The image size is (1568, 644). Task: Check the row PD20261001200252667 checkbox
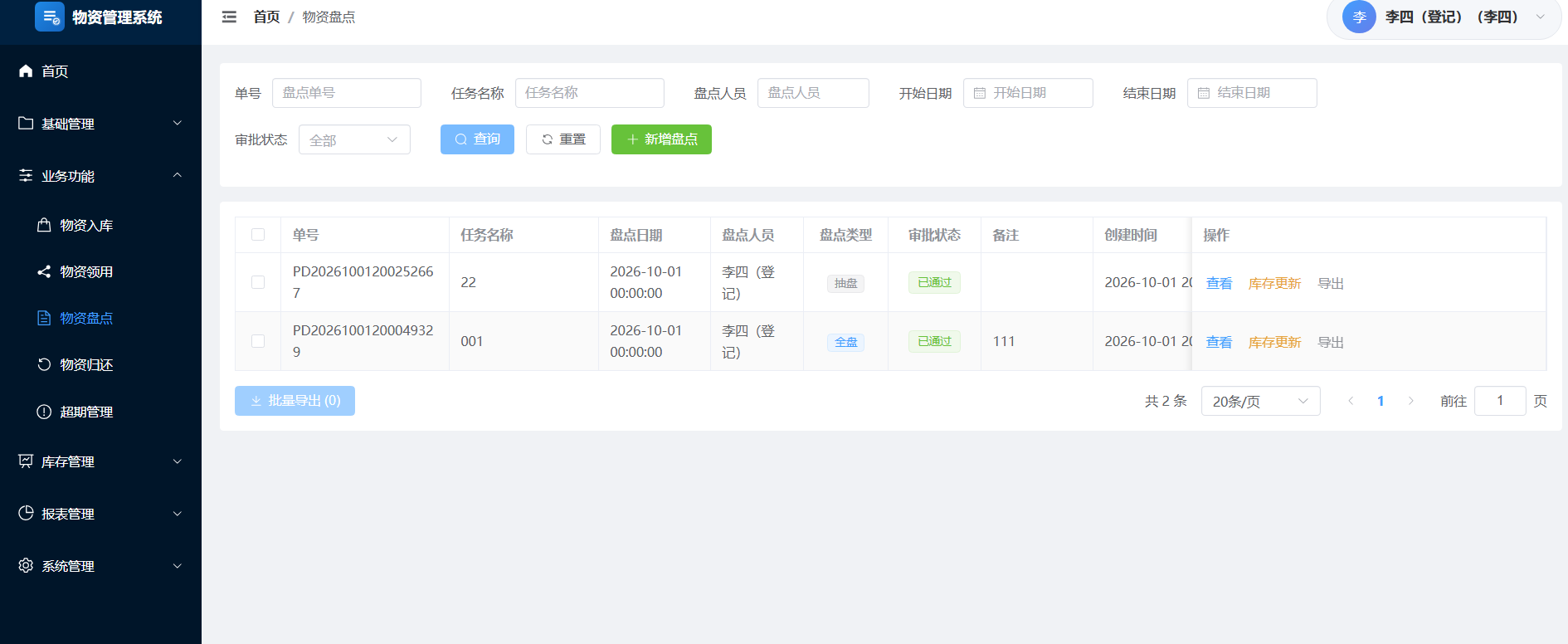[x=258, y=282]
